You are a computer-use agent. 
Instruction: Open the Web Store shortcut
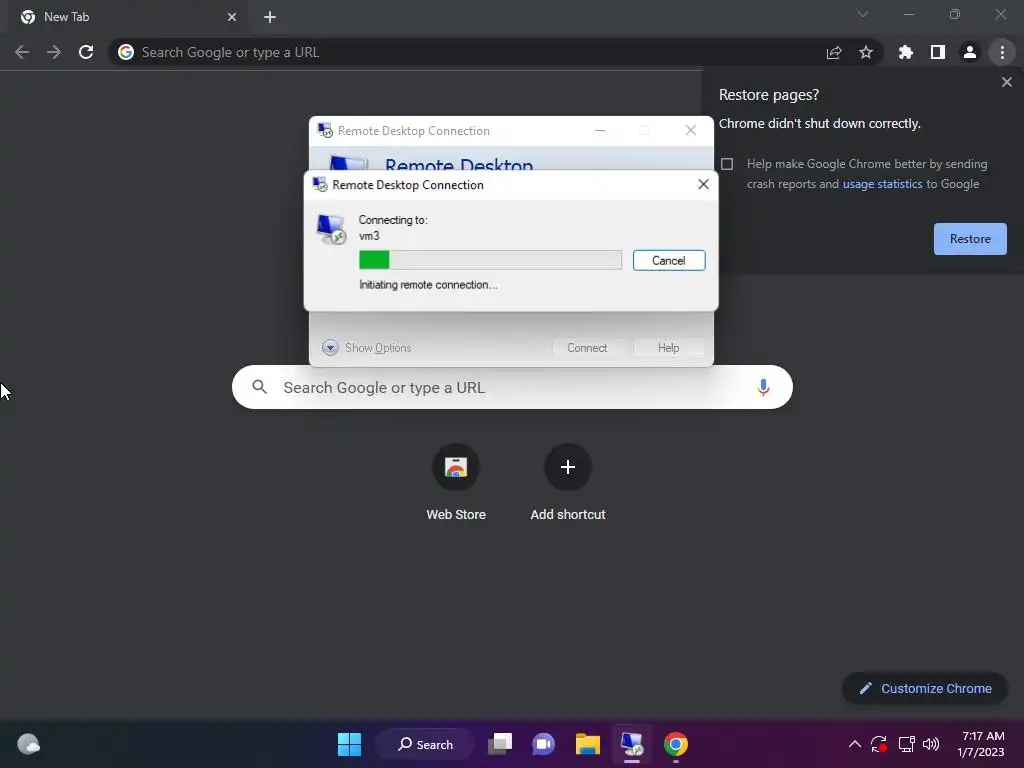[x=456, y=482]
